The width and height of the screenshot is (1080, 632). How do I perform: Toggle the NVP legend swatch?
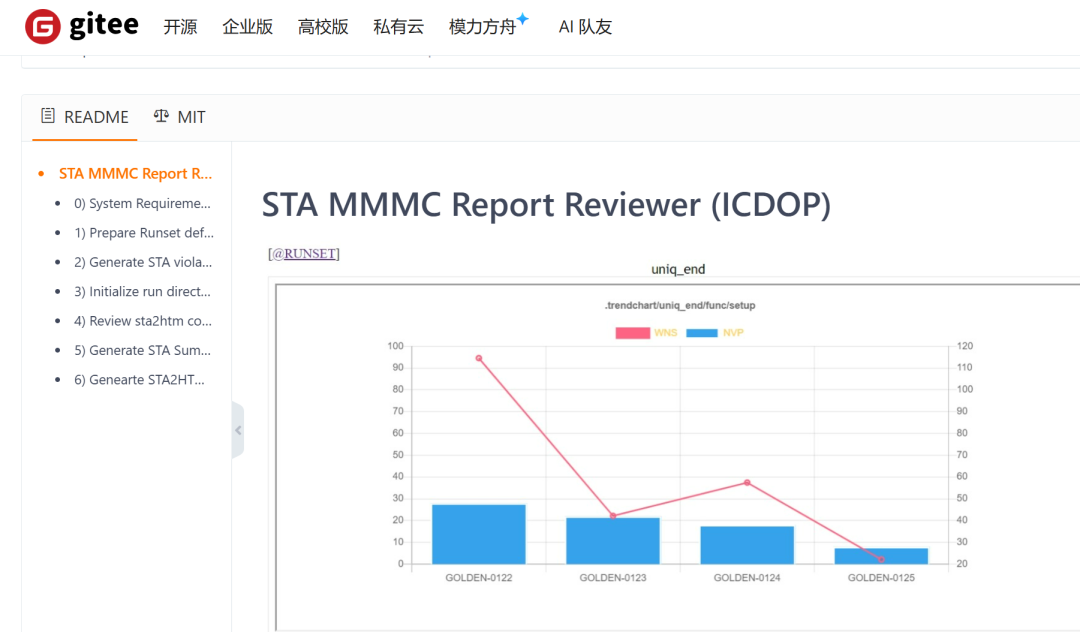(702, 333)
